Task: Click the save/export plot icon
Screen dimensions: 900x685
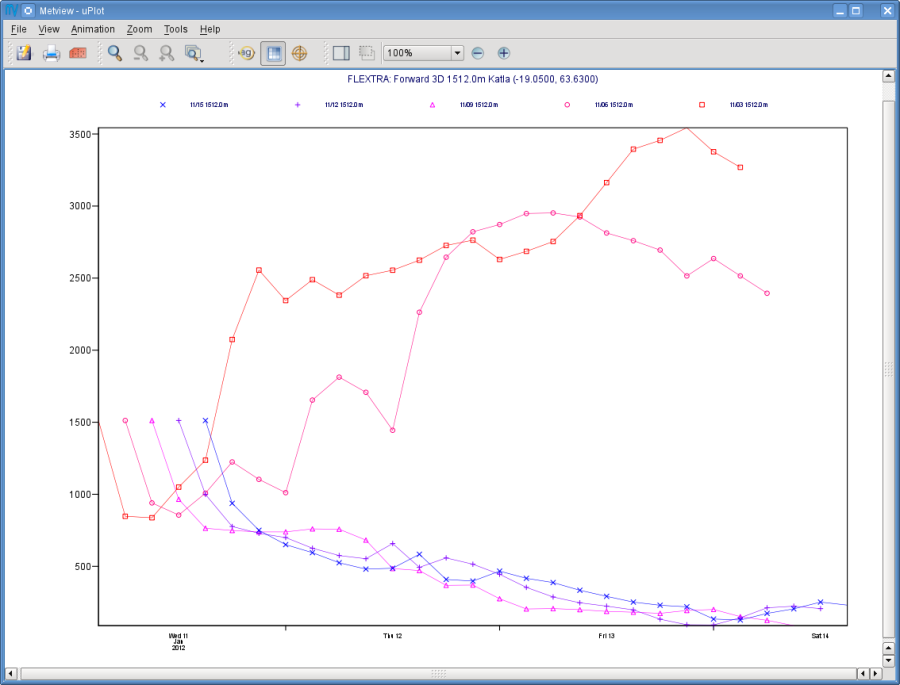Action: [24, 53]
